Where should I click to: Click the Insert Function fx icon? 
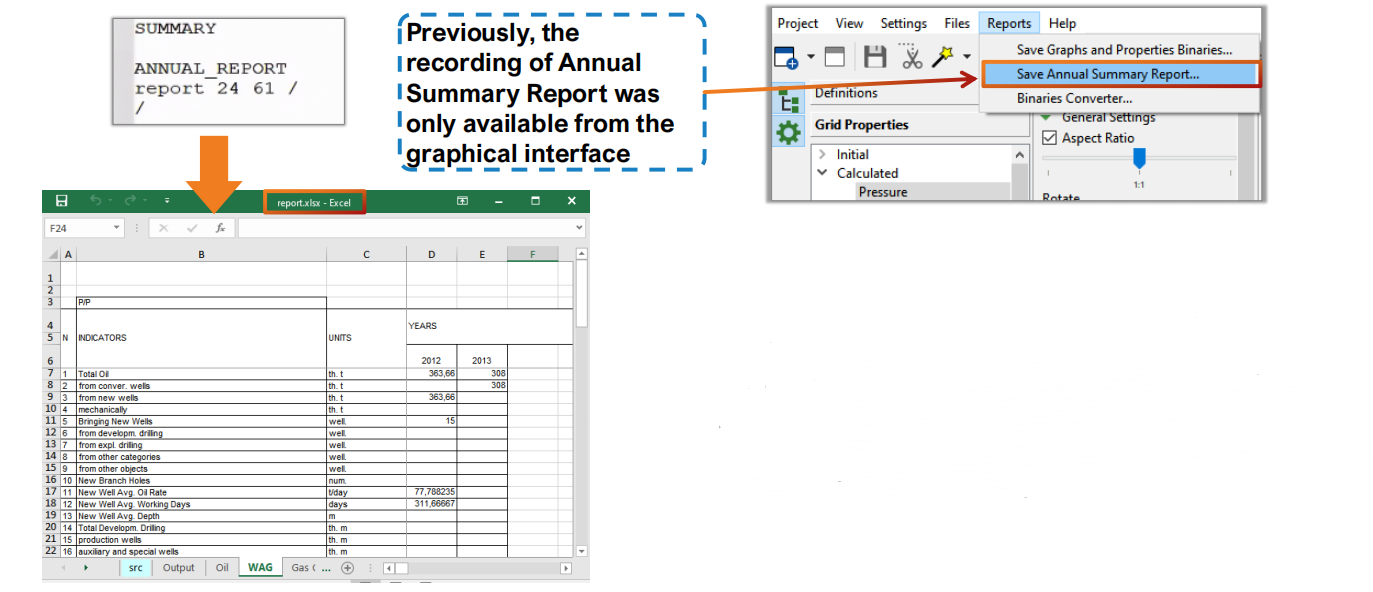tap(220, 228)
